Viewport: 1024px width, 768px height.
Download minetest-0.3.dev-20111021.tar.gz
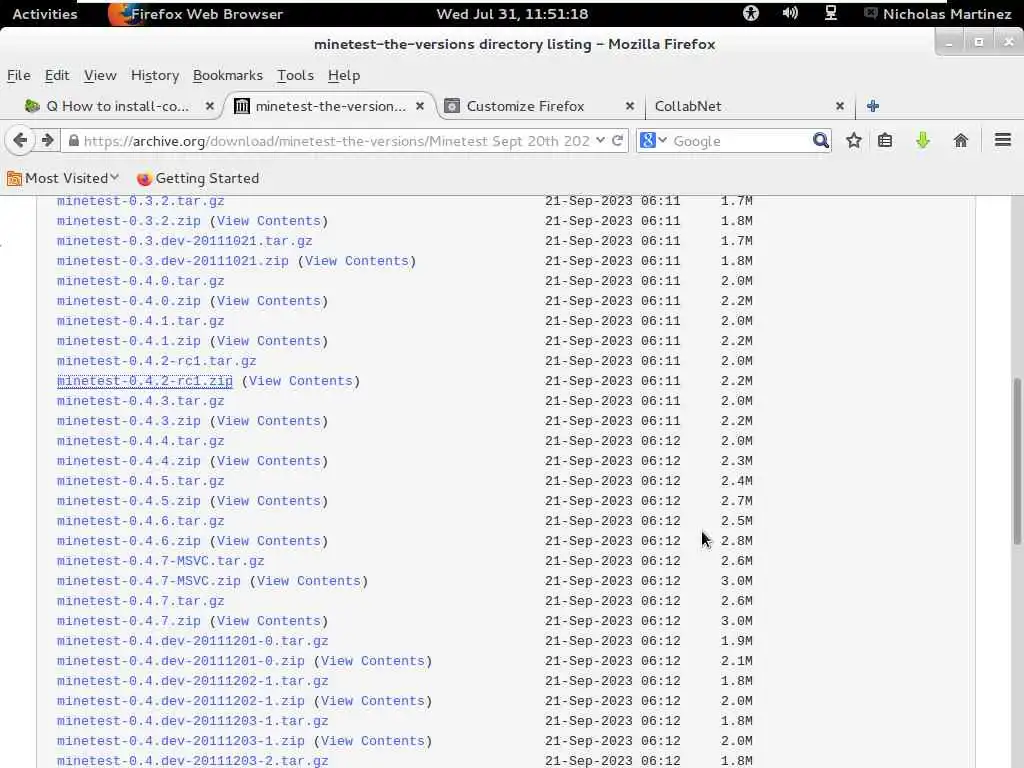[185, 241]
